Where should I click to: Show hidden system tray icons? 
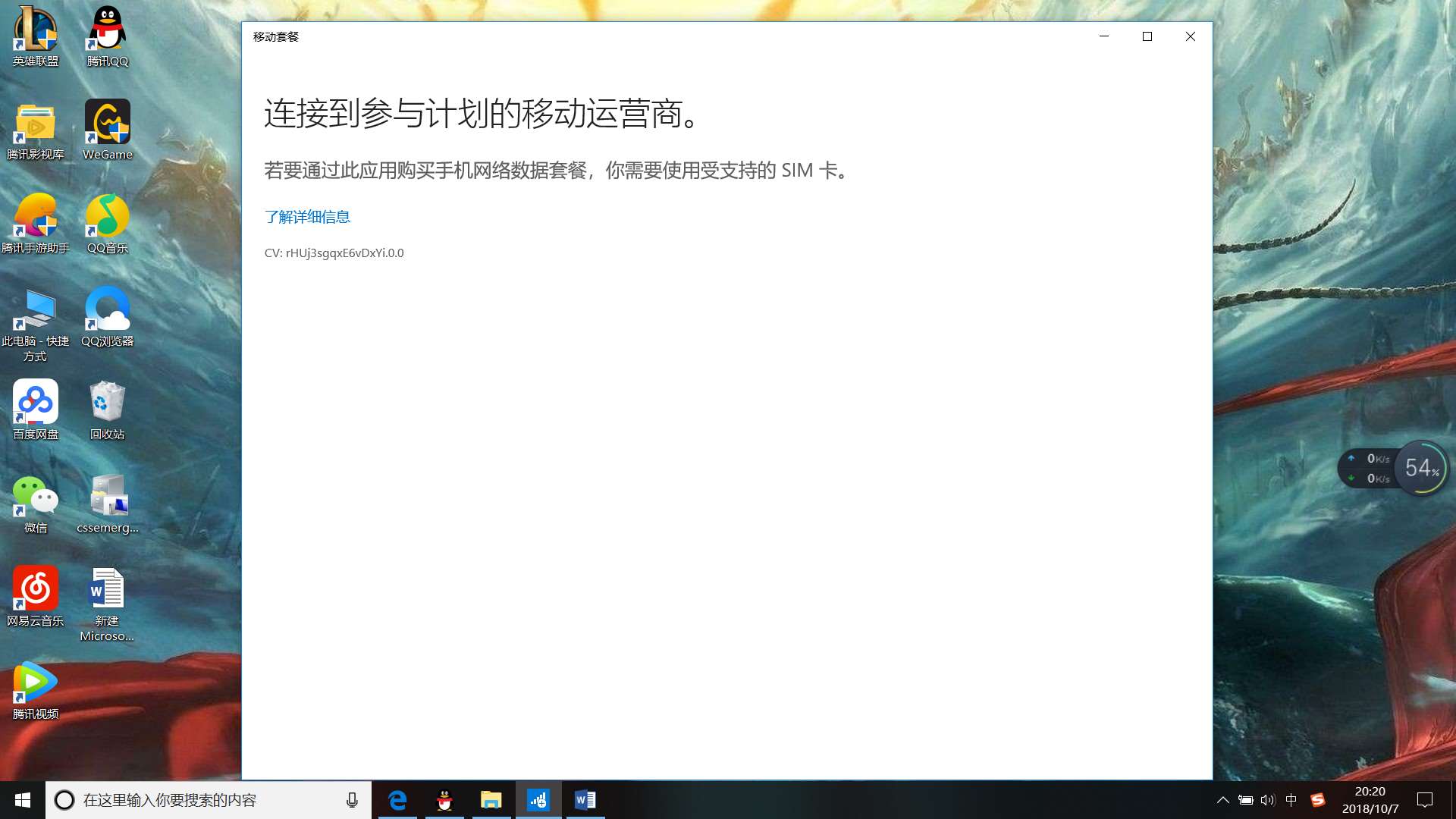pyautogui.click(x=1222, y=800)
